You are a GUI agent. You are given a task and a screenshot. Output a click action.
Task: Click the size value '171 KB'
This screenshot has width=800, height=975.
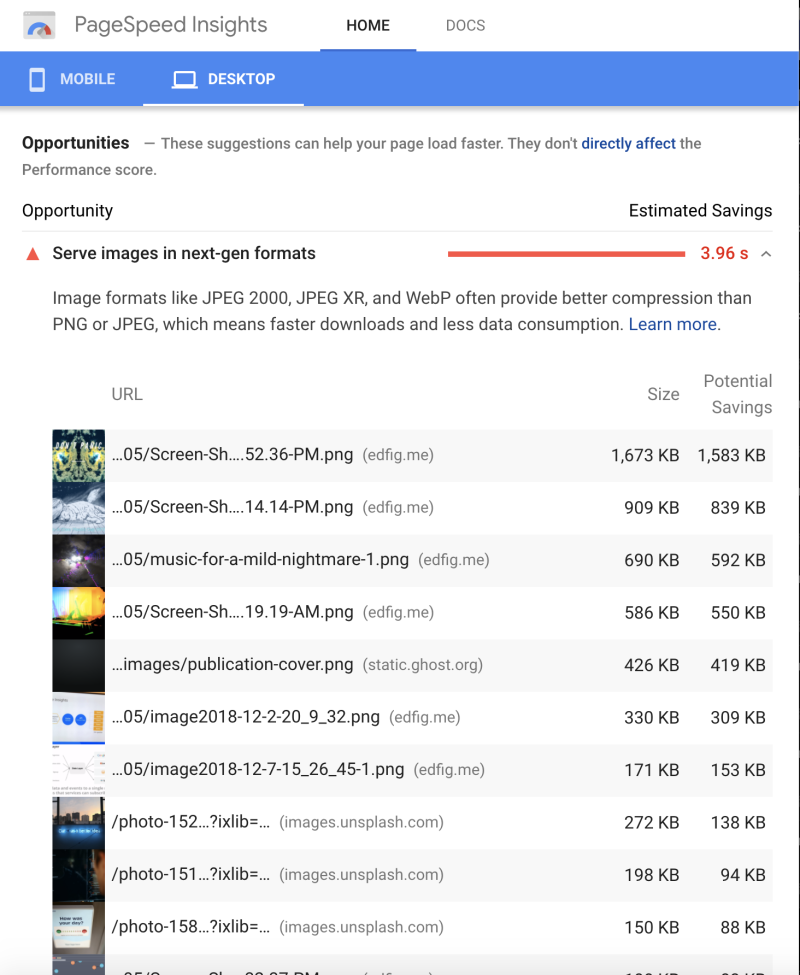tap(651, 770)
